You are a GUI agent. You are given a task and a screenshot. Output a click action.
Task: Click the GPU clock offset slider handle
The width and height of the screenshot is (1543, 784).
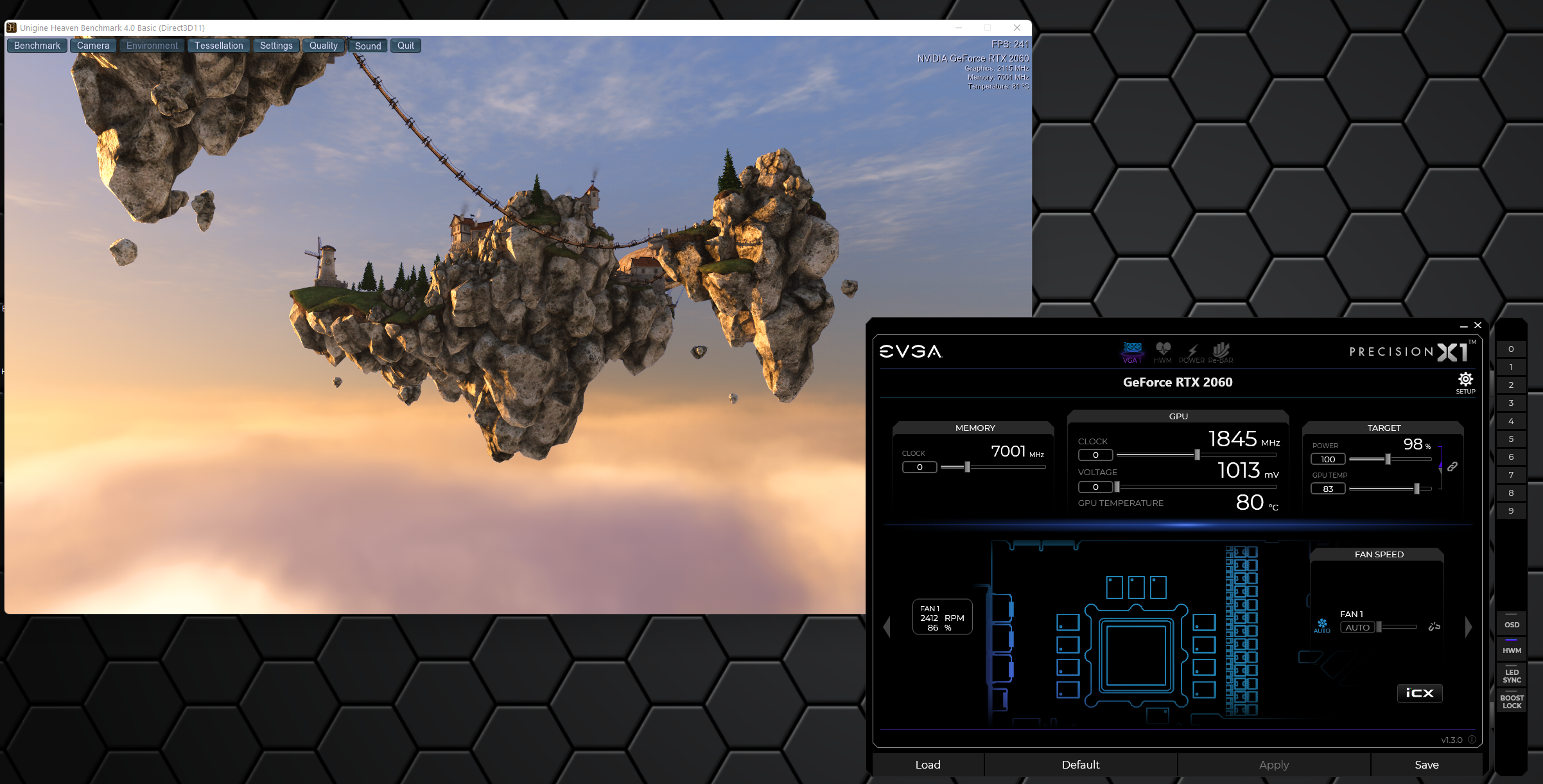[x=1197, y=455]
